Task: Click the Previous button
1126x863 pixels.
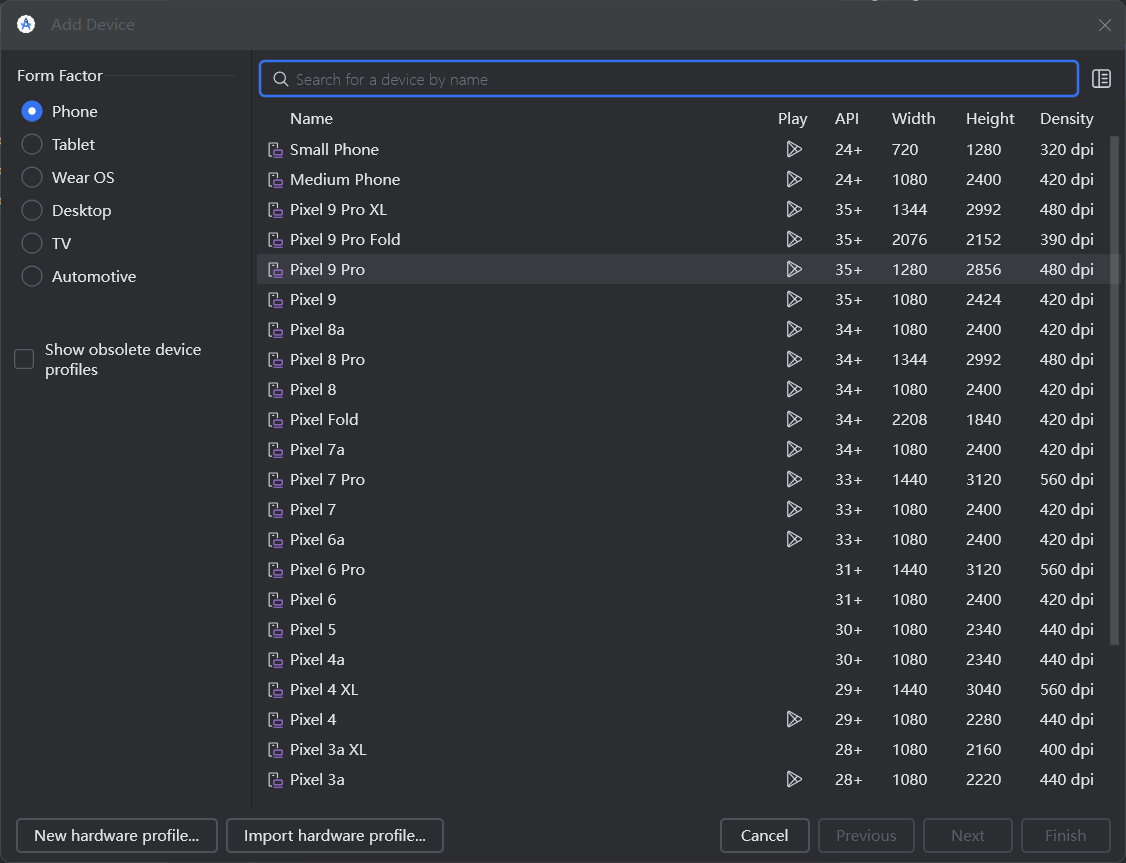Action: 866,836
